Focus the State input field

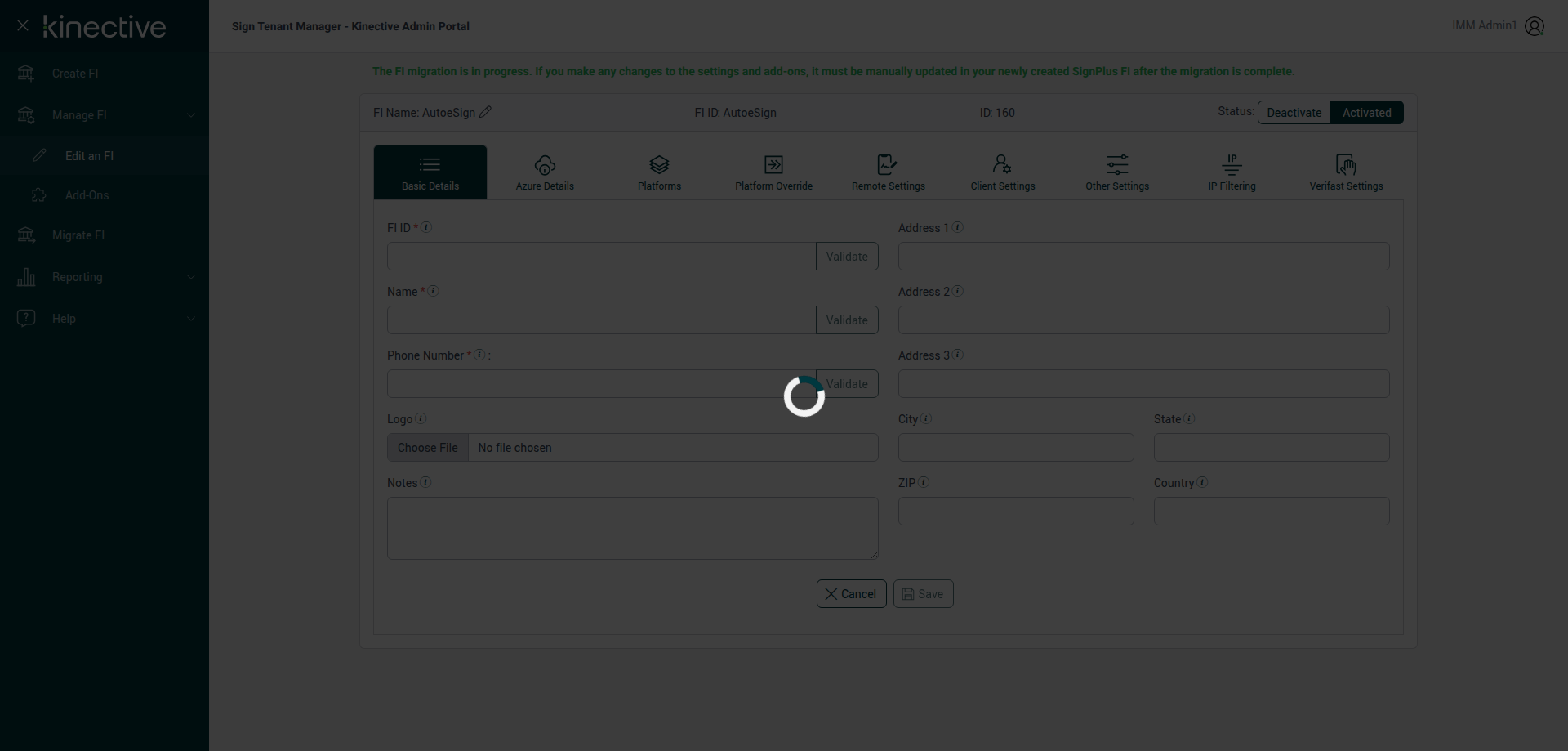coord(1272,448)
